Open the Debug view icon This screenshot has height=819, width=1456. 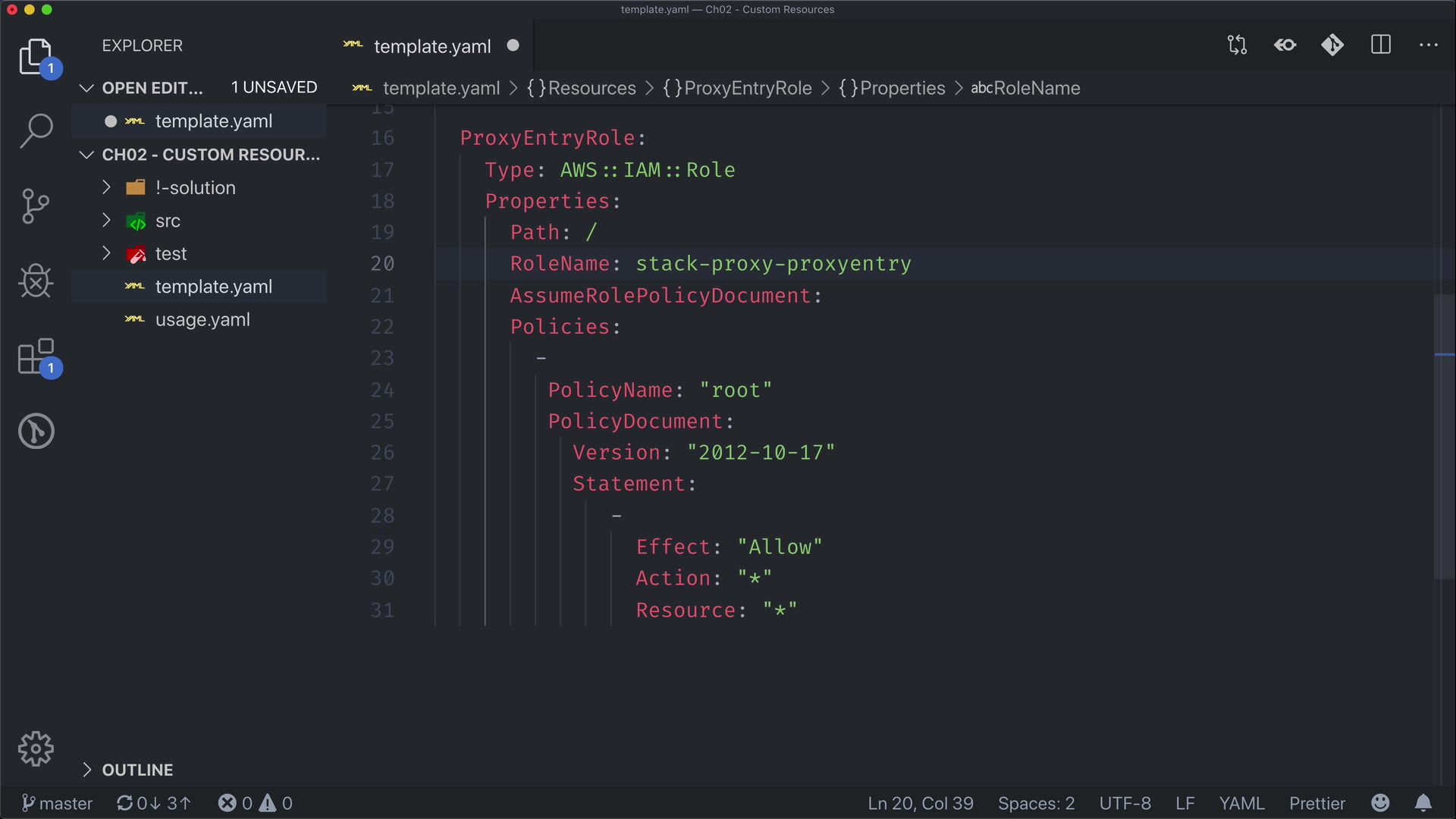pos(36,281)
